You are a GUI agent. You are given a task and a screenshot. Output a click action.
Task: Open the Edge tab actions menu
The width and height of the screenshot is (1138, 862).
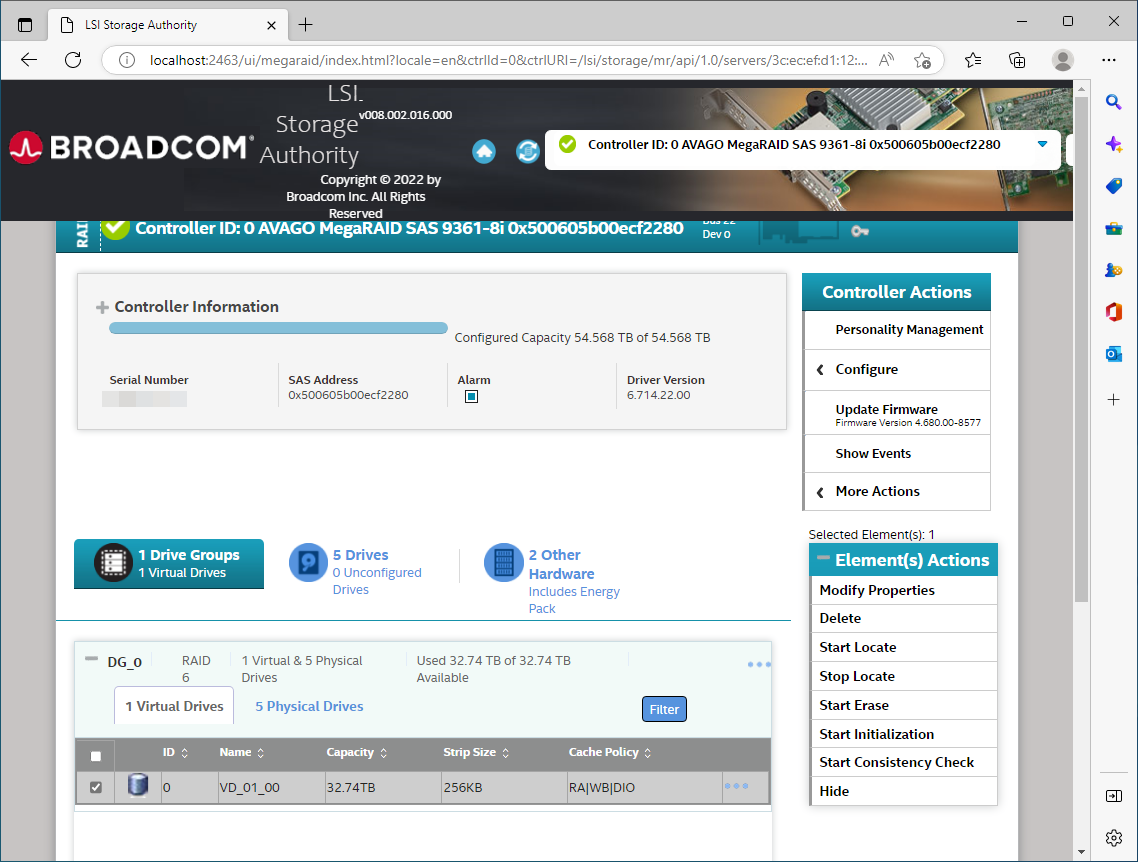click(x=25, y=25)
